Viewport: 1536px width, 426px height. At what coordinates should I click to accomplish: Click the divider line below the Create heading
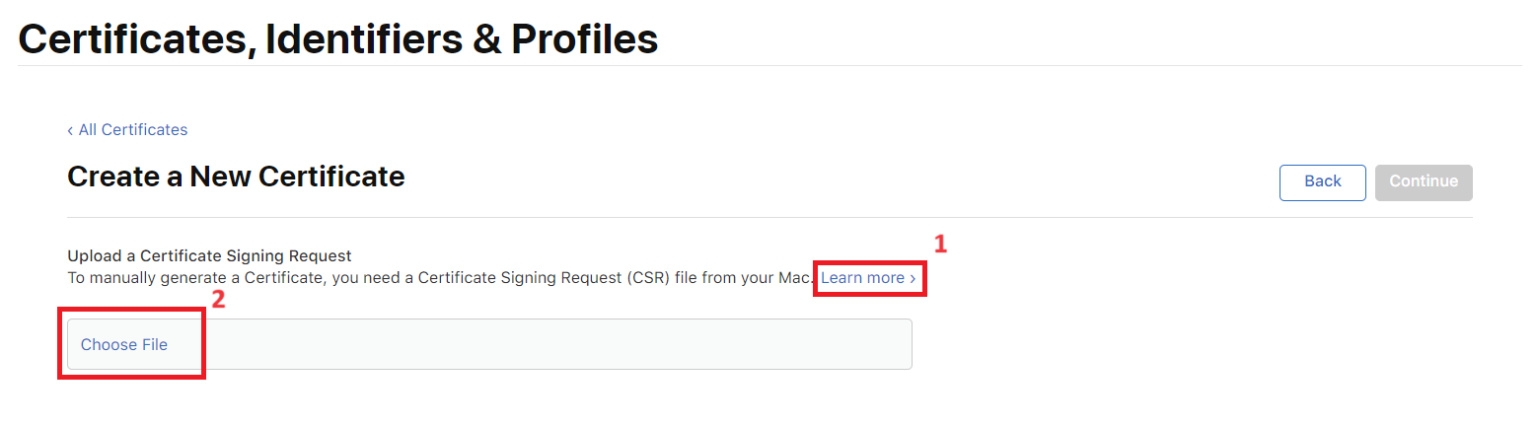770,217
